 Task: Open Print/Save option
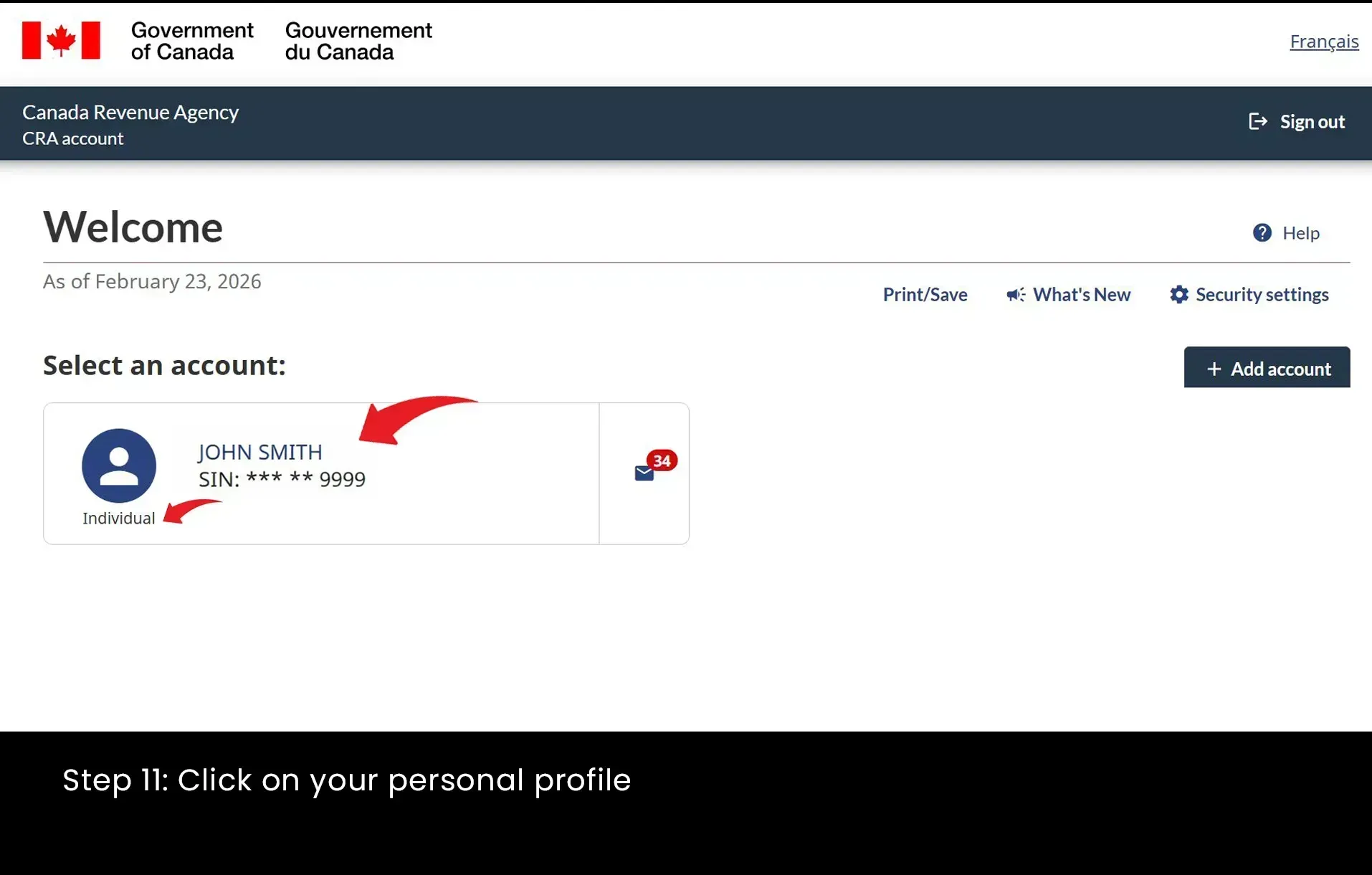point(925,294)
